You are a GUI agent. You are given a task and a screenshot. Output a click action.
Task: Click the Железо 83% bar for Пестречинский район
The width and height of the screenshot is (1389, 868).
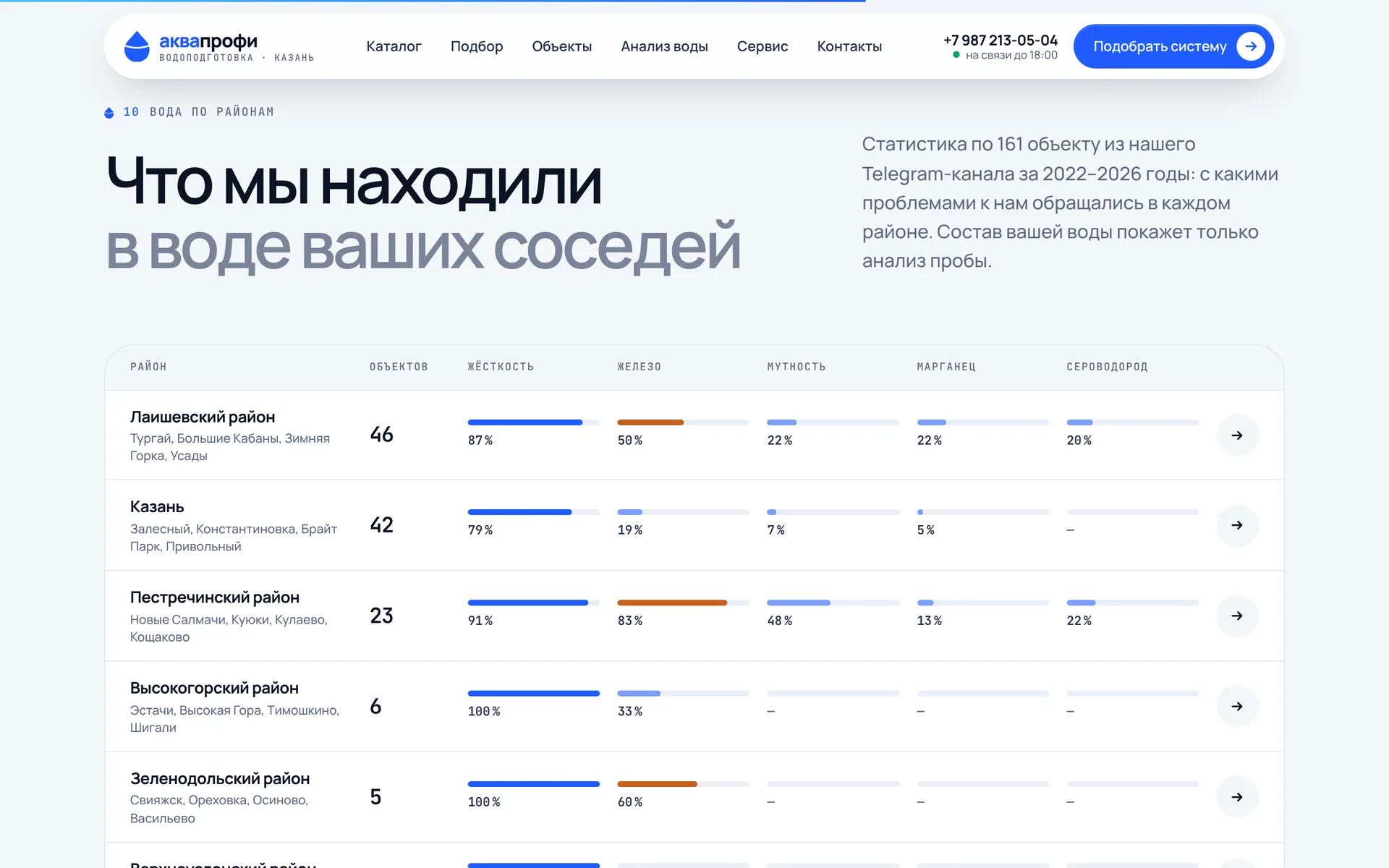tap(683, 603)
